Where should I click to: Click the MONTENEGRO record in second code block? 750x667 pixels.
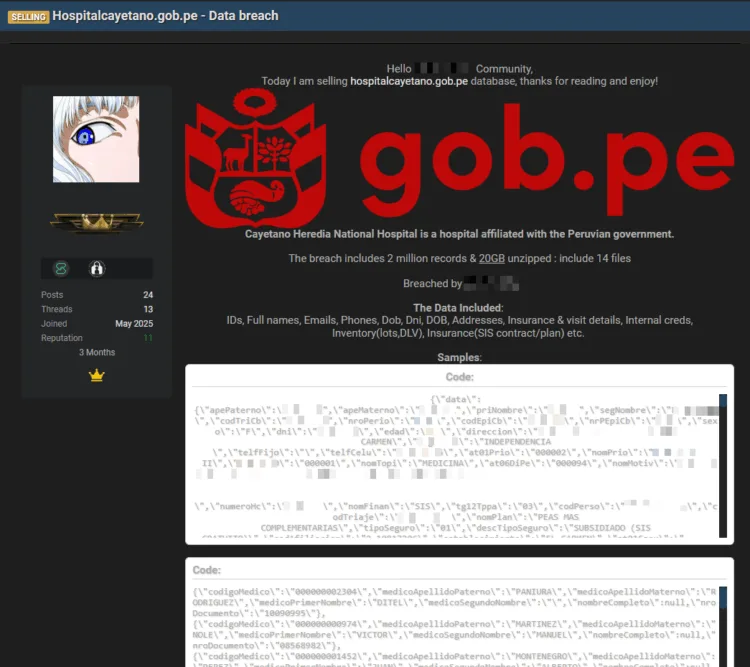pyautogui.click(x=454, y=659)
